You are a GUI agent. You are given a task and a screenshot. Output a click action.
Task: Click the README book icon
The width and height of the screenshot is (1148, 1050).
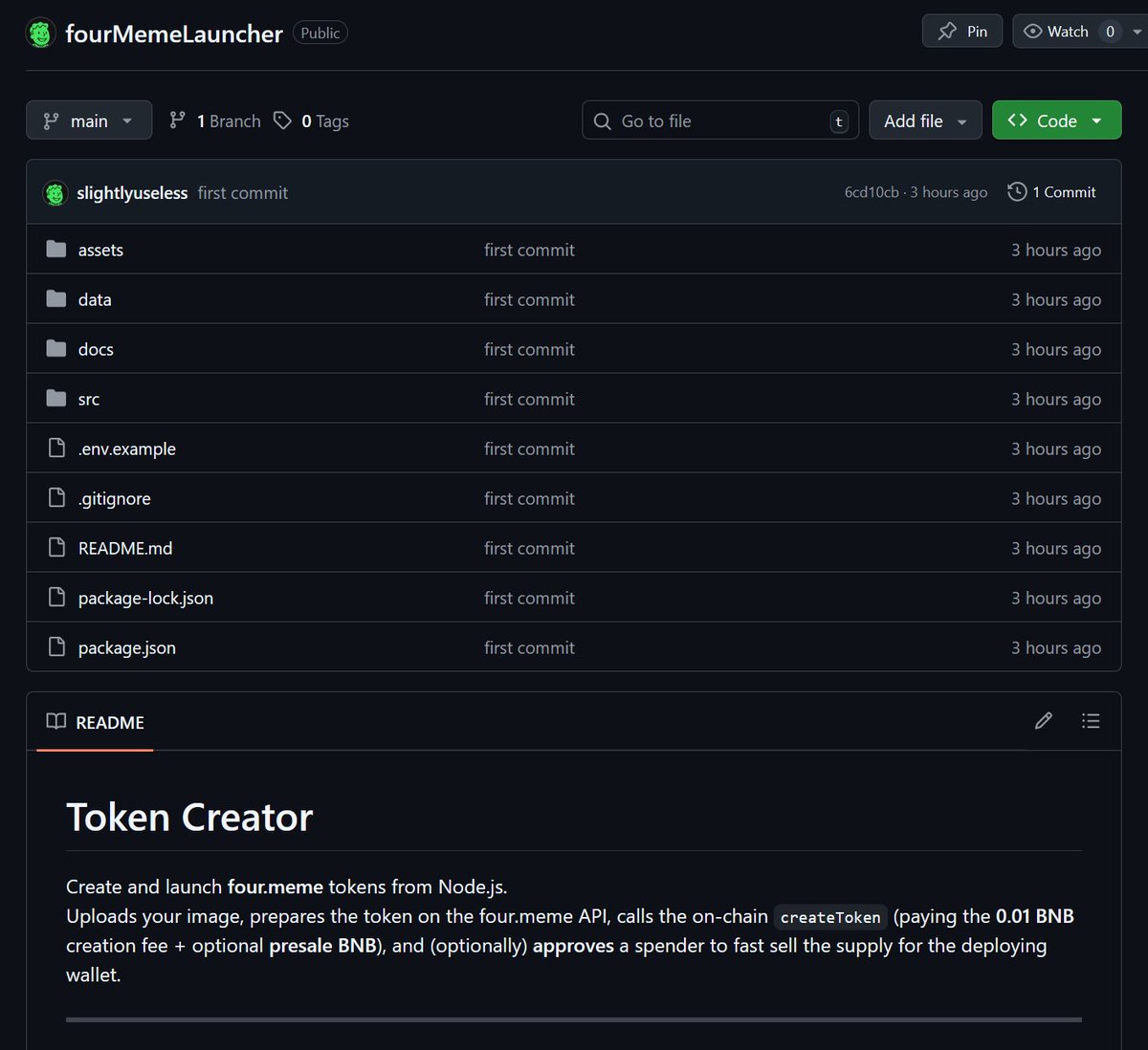[x=56, y=722]
